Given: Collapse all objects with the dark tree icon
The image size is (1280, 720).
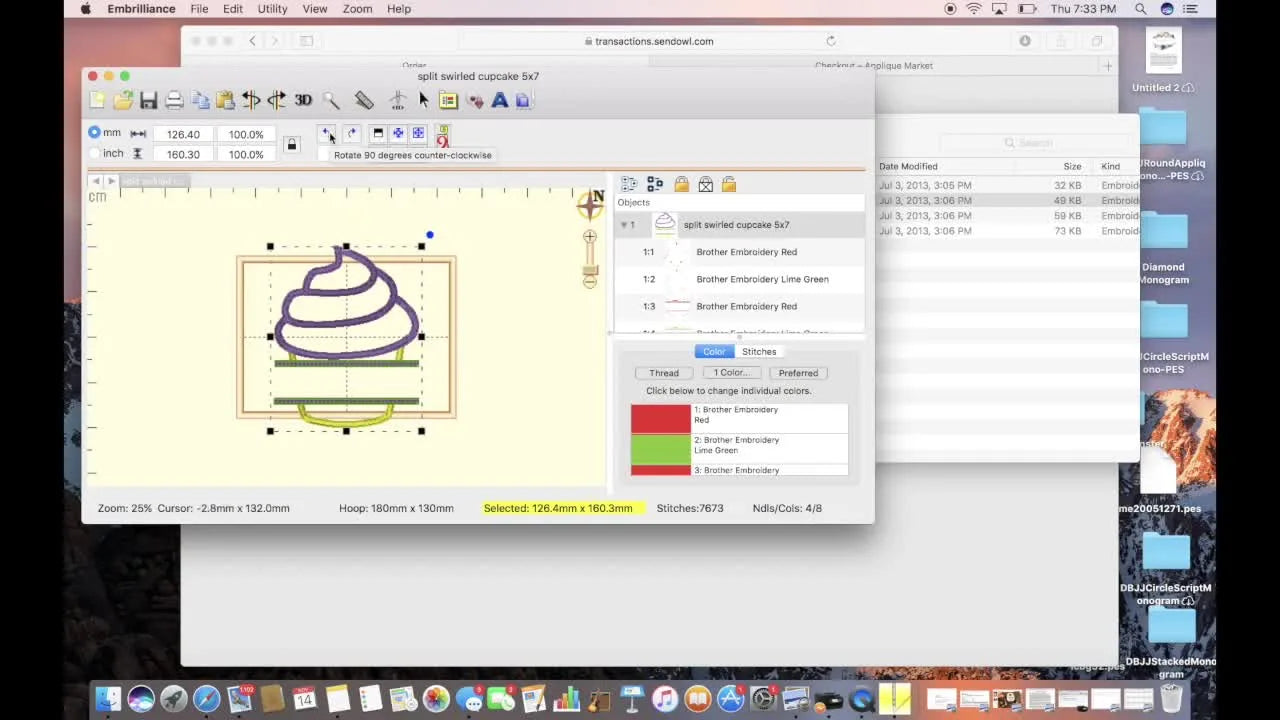Looking at the screenshot, I should pos(655,184).
